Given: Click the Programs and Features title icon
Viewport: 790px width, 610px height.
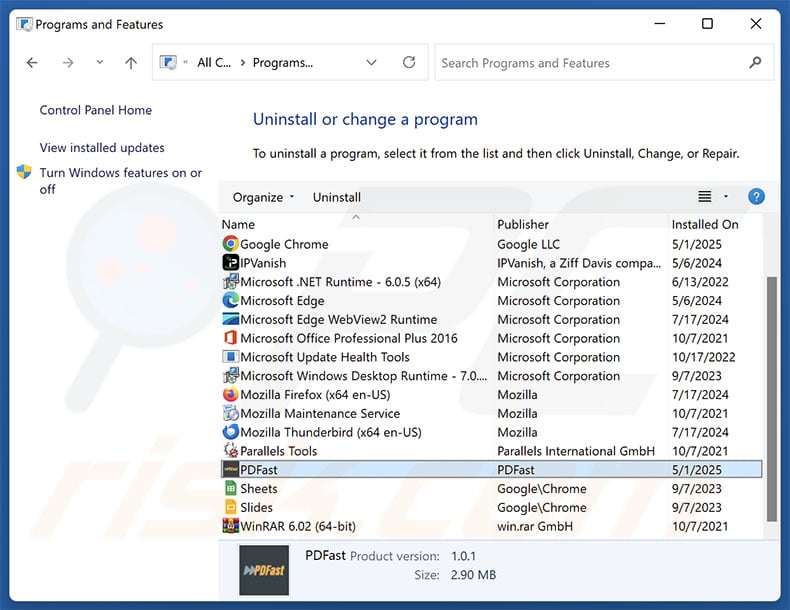Looking at the screenshot, I should (x=24, y=24).
